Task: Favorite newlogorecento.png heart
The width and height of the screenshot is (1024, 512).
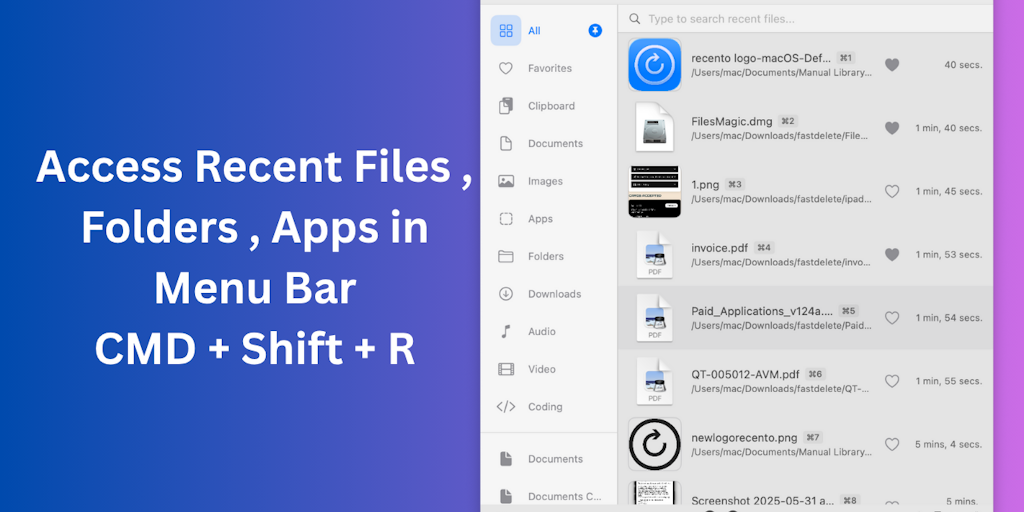Action: click(x=891, y=444)
